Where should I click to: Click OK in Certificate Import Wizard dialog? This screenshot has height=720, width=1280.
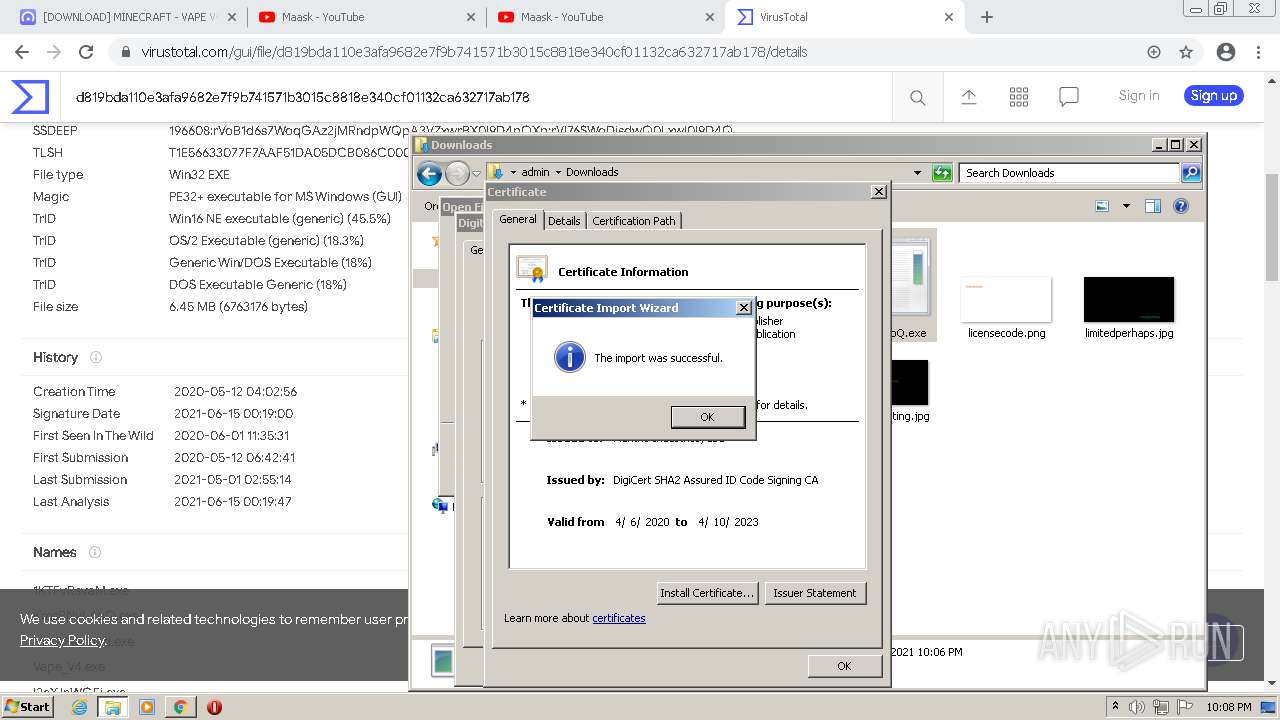pos(707,417)
